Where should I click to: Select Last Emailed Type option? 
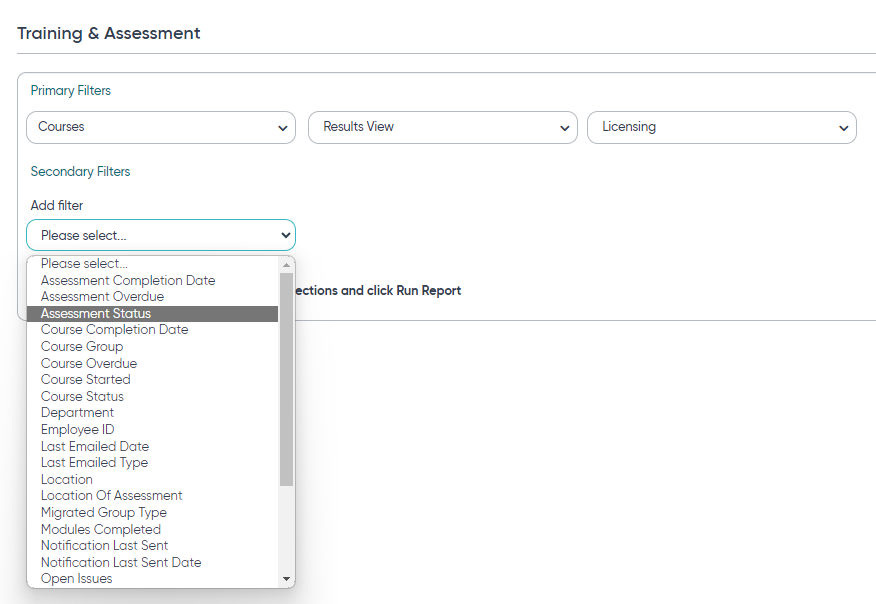(x=153, y=463)
